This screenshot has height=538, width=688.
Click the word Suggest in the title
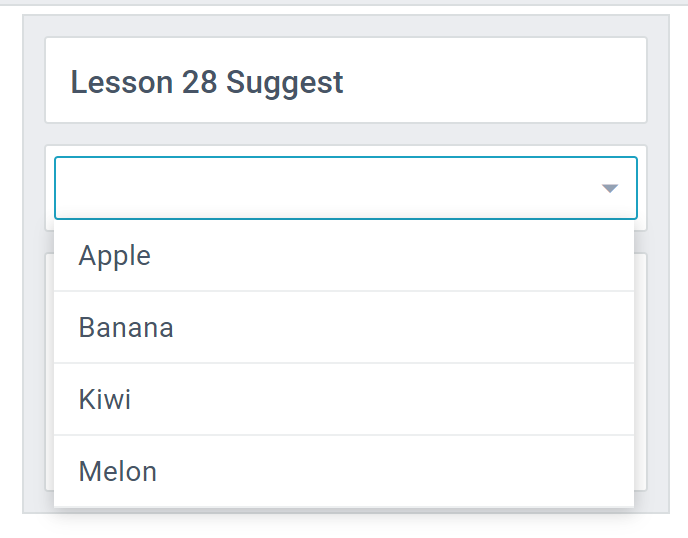[285, 82]
